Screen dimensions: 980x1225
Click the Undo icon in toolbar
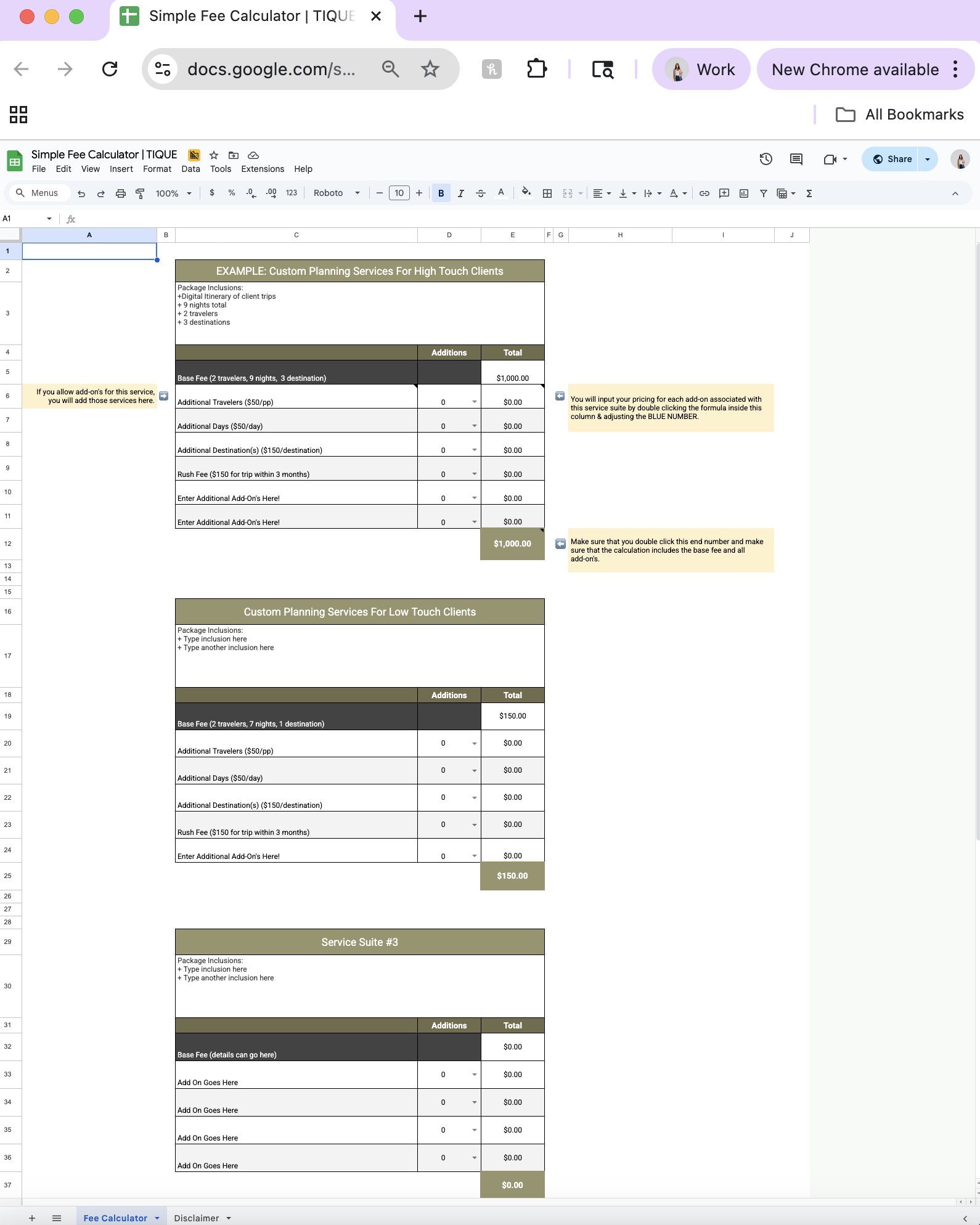pos(81,193)
